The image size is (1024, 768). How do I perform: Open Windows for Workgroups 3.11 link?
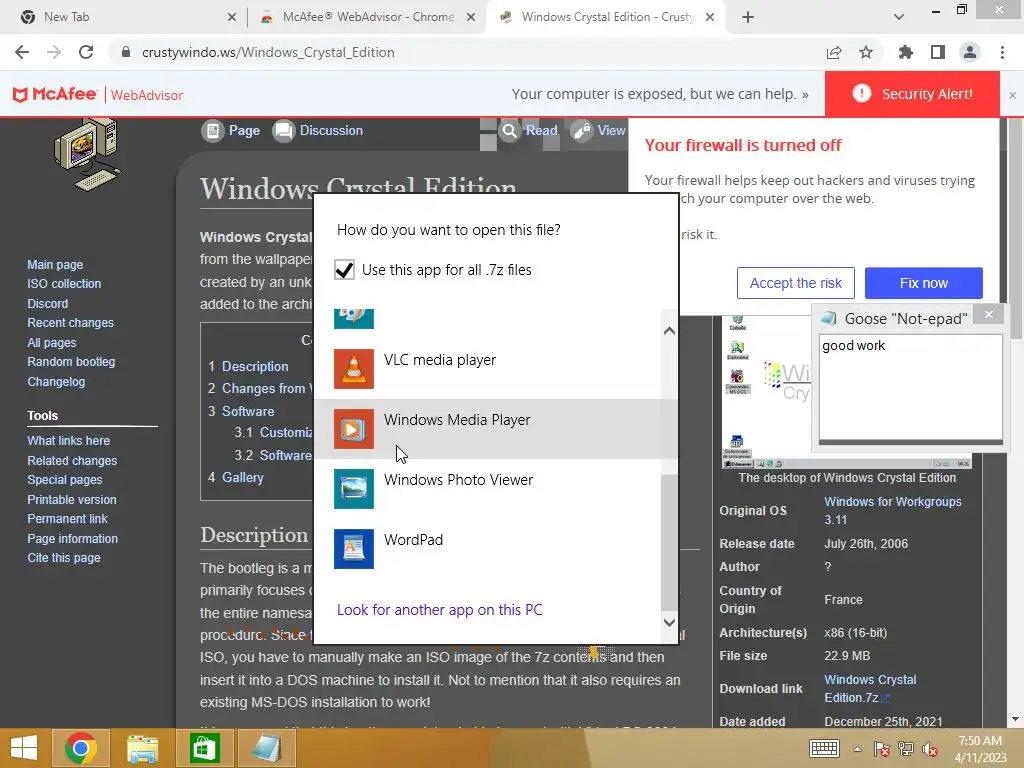click(892, 511)
